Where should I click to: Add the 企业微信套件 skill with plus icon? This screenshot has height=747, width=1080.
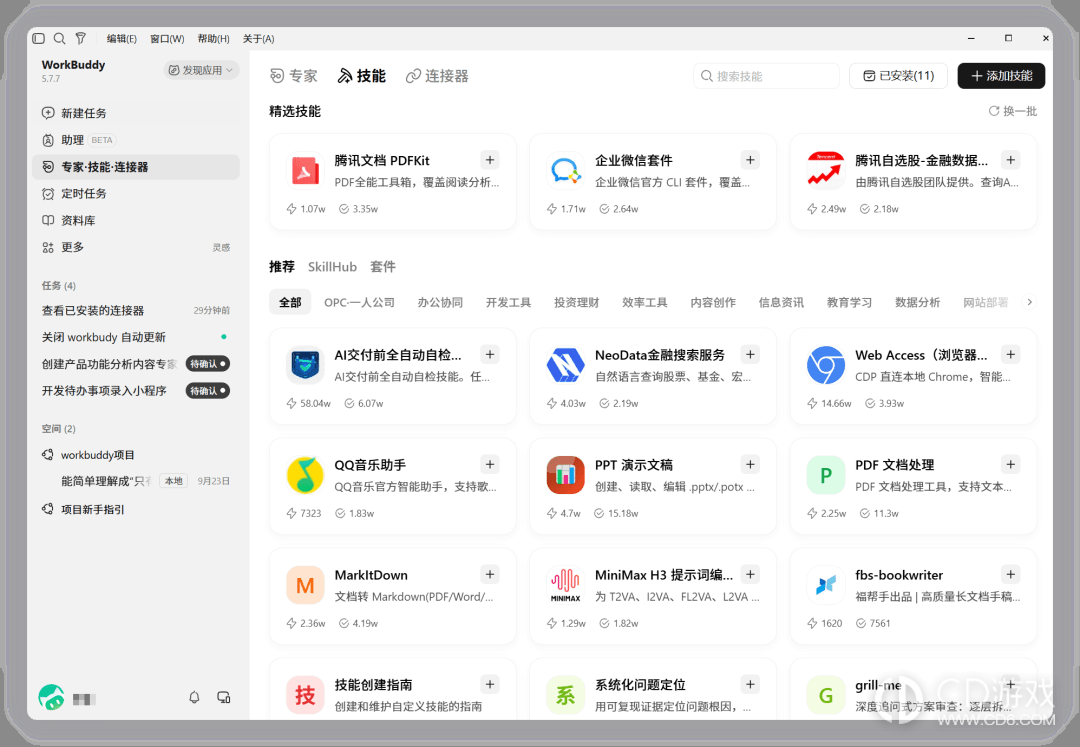(x=750, y=160)
